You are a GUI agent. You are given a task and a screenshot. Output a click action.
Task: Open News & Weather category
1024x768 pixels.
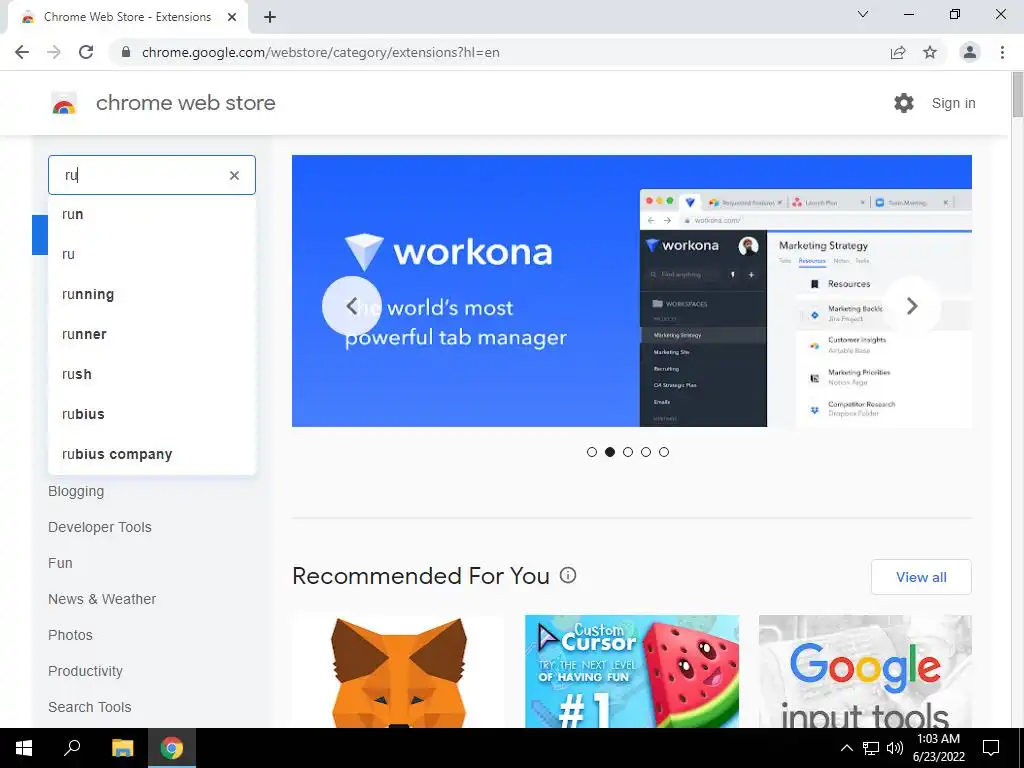click(x=102, y=599)
